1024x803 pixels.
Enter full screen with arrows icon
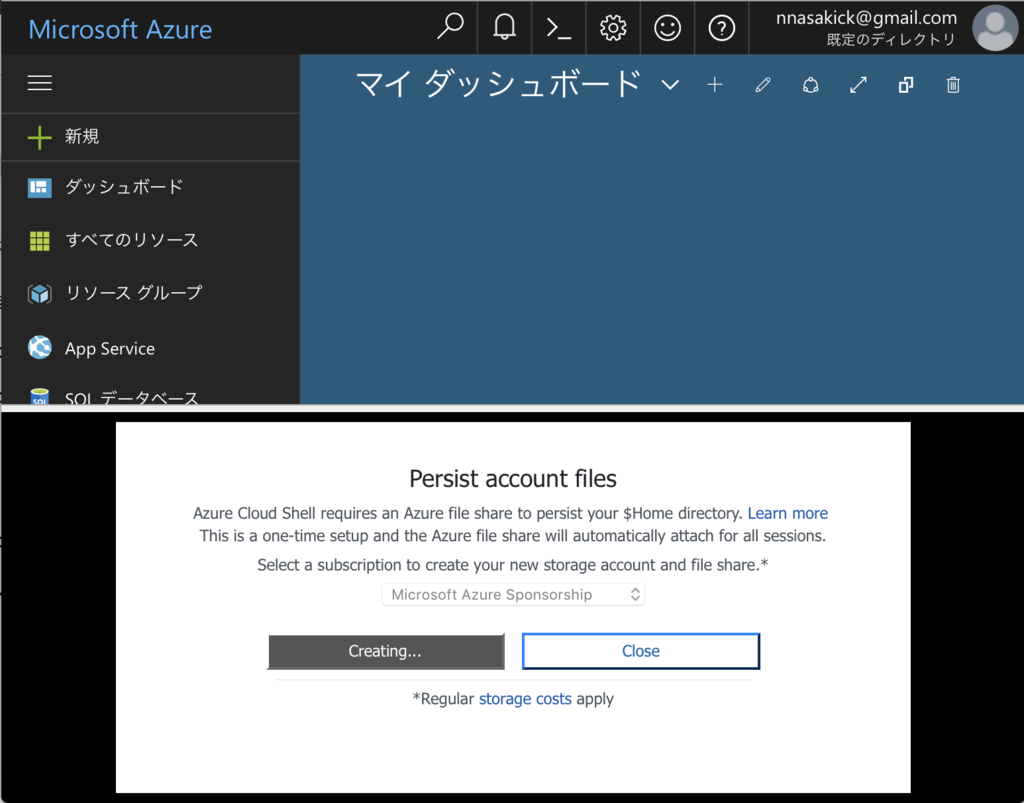[x=858, y=85]
